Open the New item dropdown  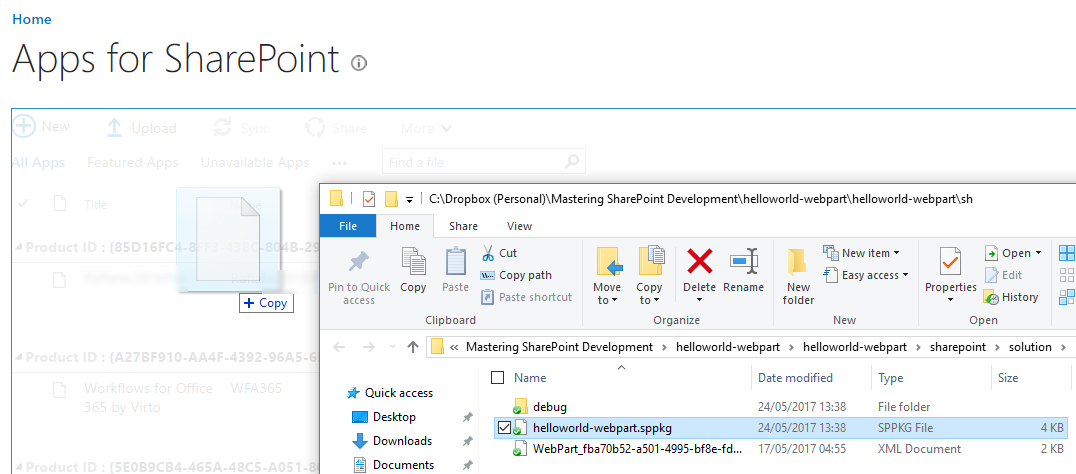click(x=862, y=253)
